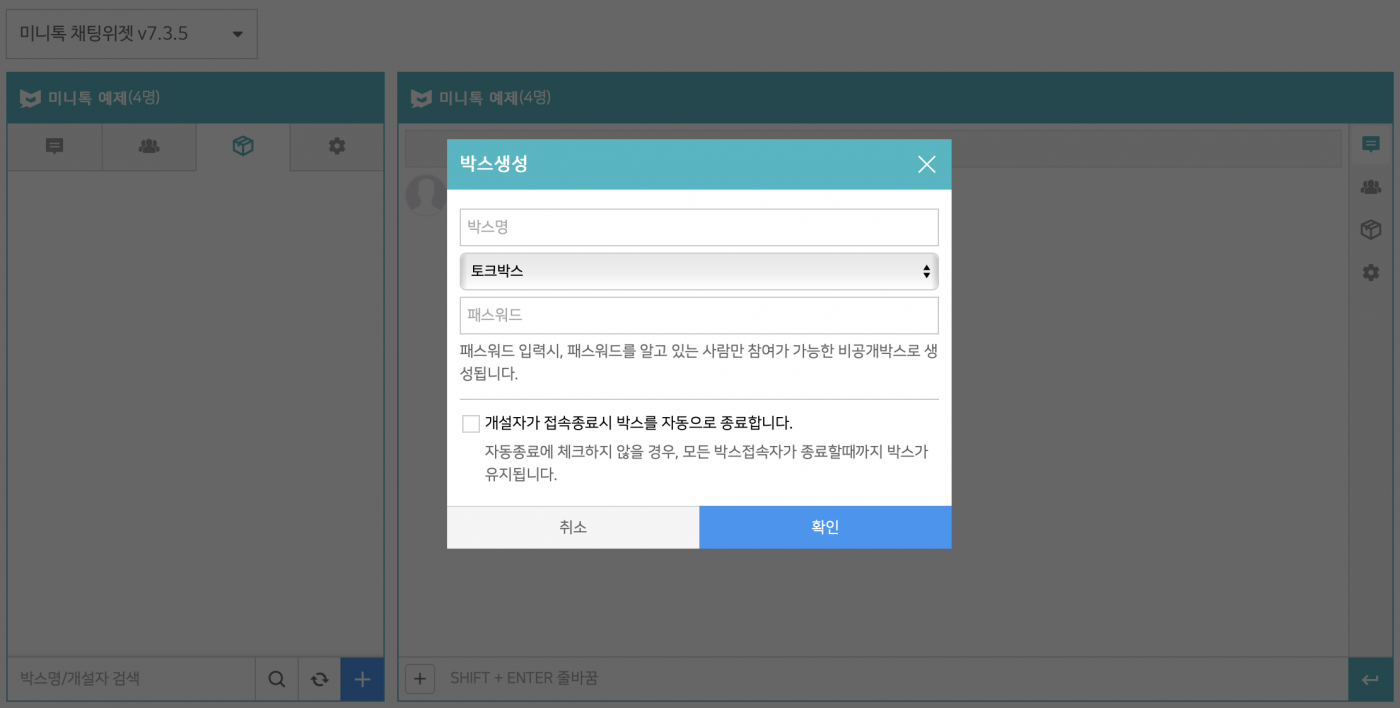Enable auto-close box when creator disconnects checkbox
Viewport: 1400px width, 708px height.
coord(471,424)
